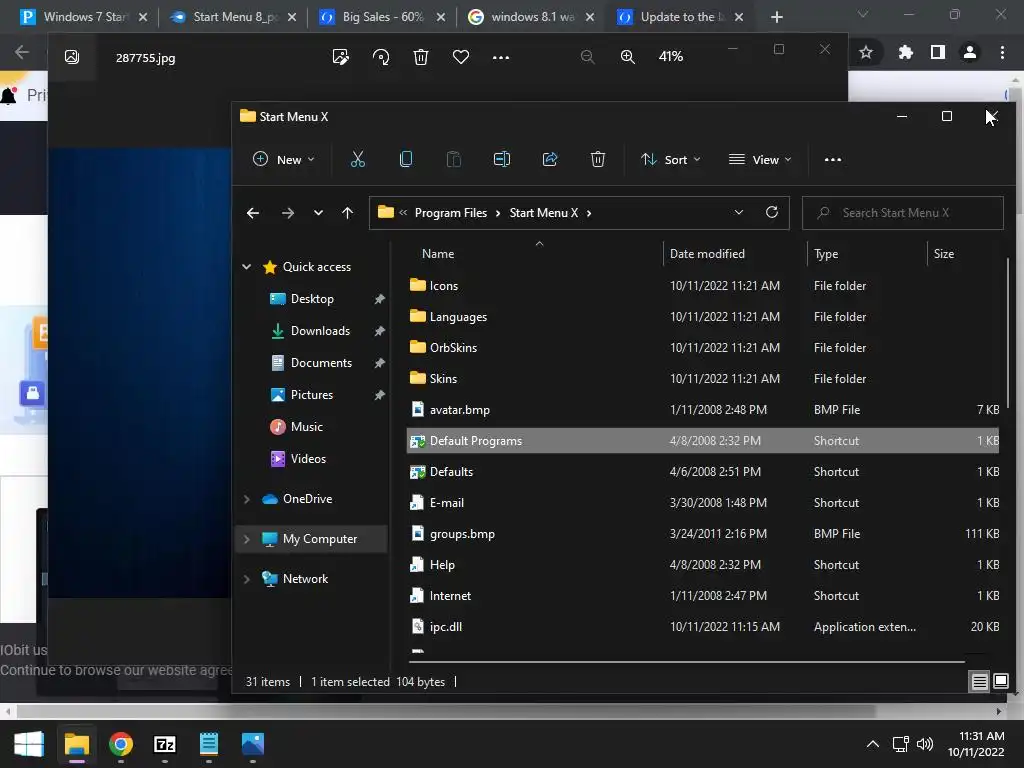Viewport: 1024px width, 768px height.
Task: Click the Photos app edit image icon
Action: 340,57
